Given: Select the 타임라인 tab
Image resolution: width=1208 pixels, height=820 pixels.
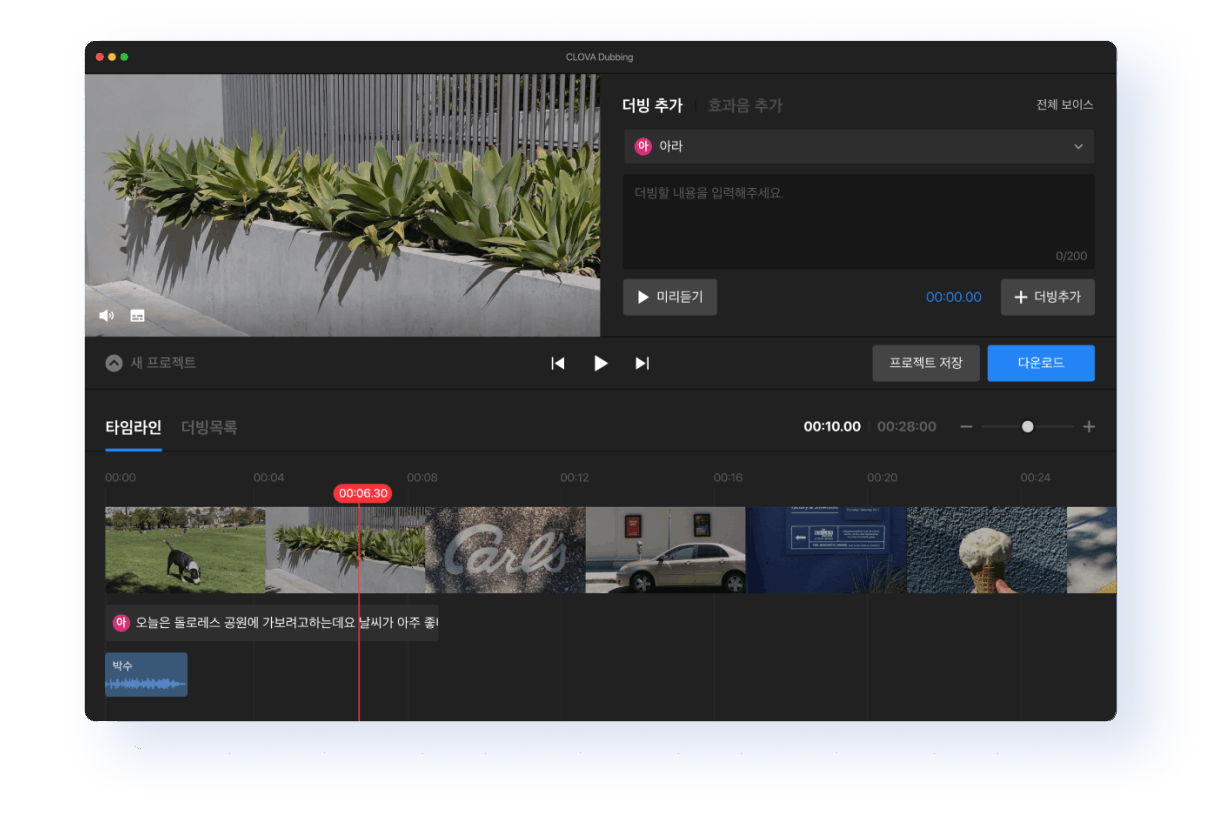Looking at the screenshot, I should (x=133, y=427).
